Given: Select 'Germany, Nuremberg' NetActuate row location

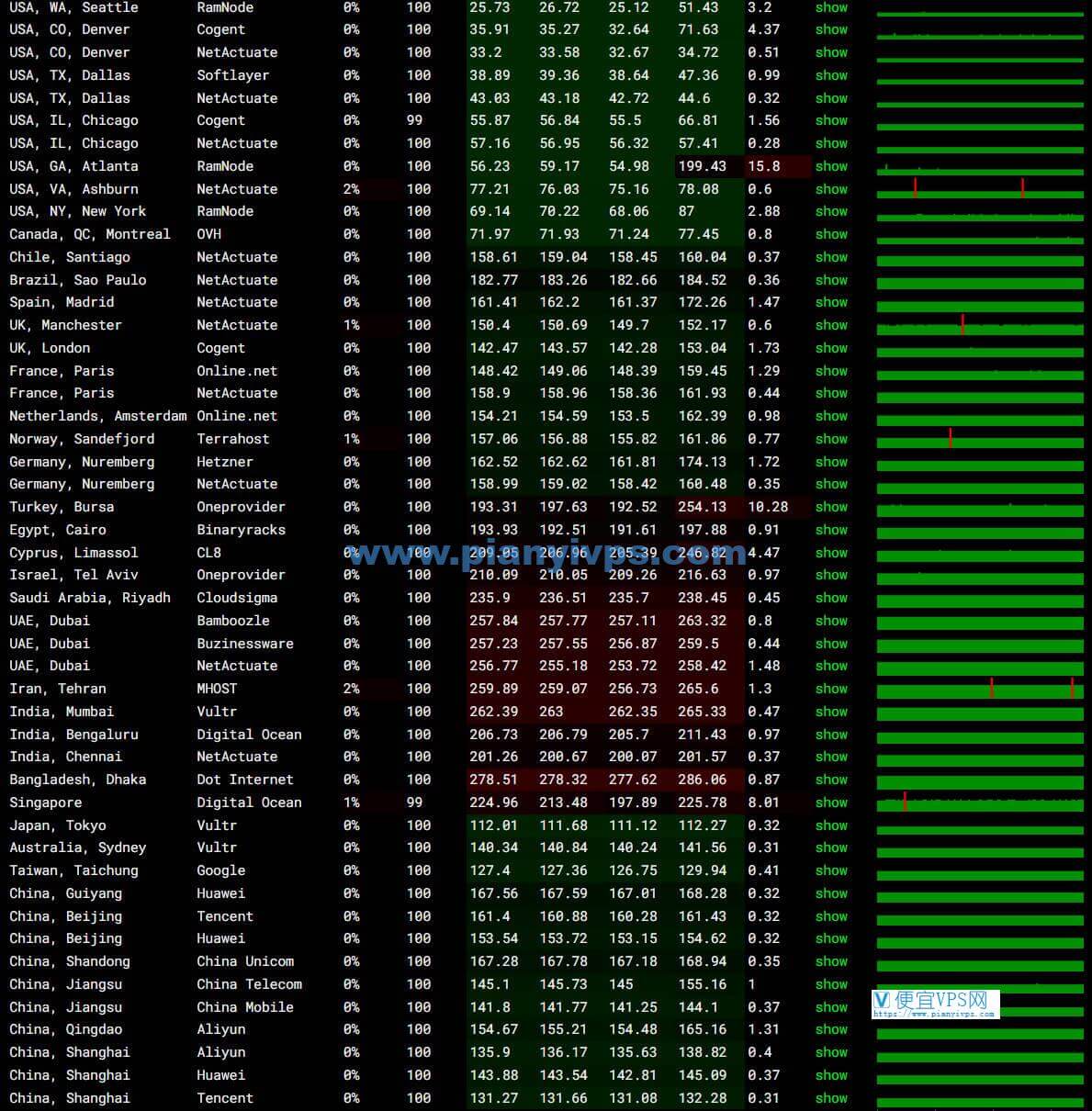Looking at the screenshot, I should click(82, 484).
